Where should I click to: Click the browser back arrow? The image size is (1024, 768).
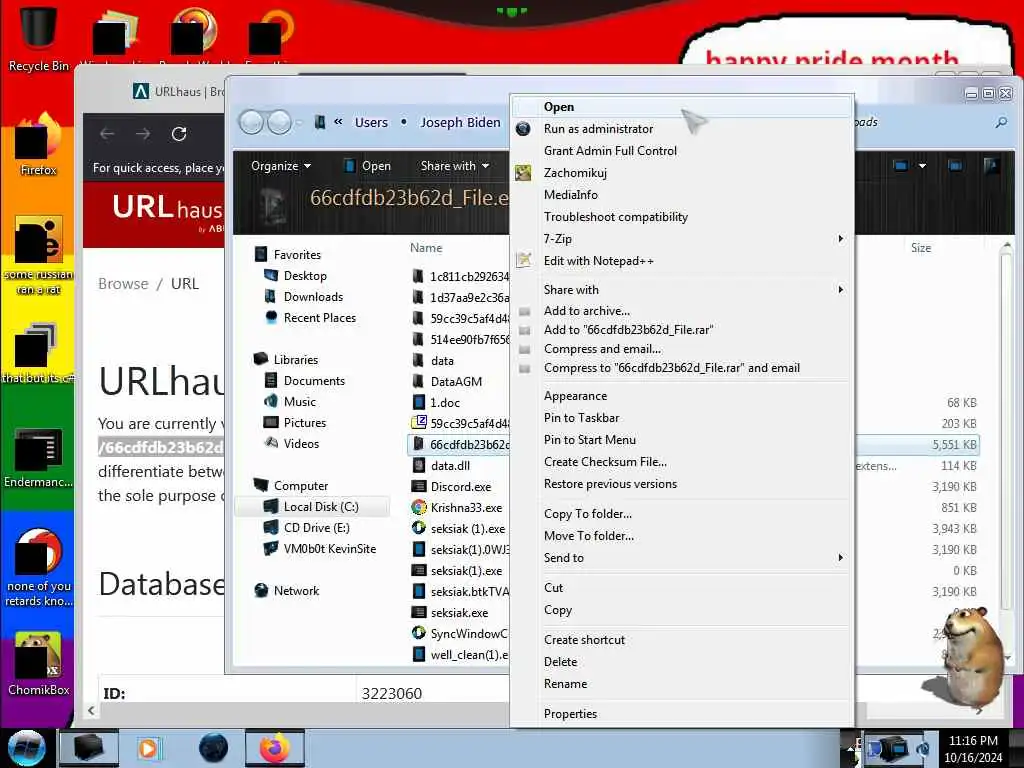[x=107, y=134]
